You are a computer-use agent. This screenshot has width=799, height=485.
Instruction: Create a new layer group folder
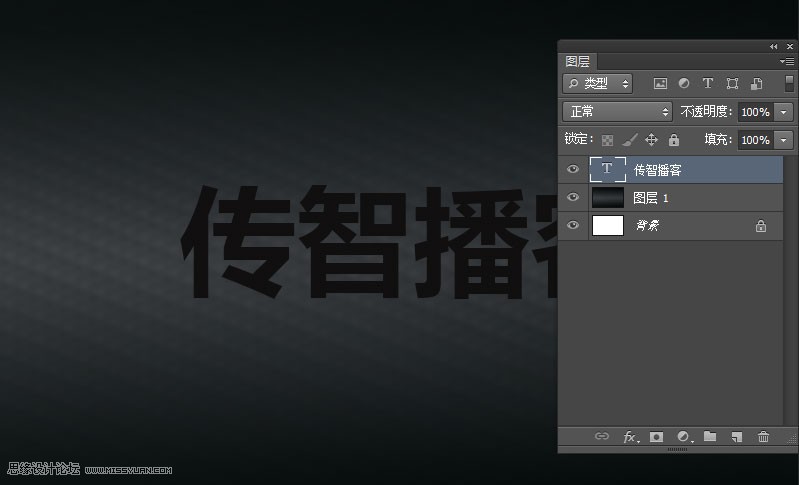[x=710, y=437]
